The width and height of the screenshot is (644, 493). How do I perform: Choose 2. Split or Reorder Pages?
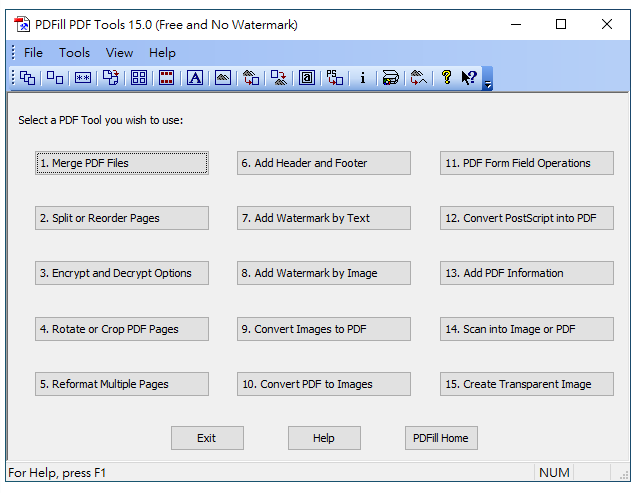point(122,218)
